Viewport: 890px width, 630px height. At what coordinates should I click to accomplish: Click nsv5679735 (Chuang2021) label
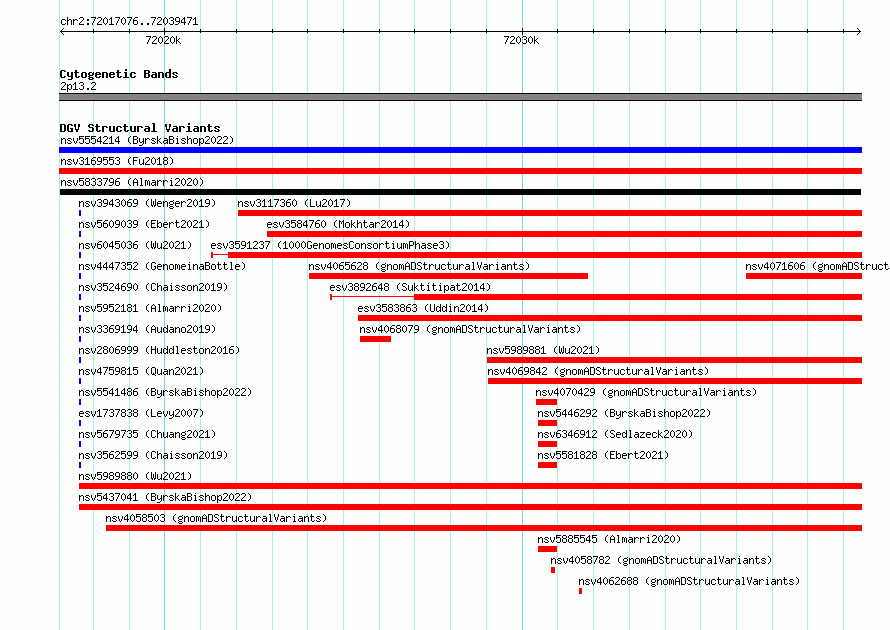tap(147, 434)
